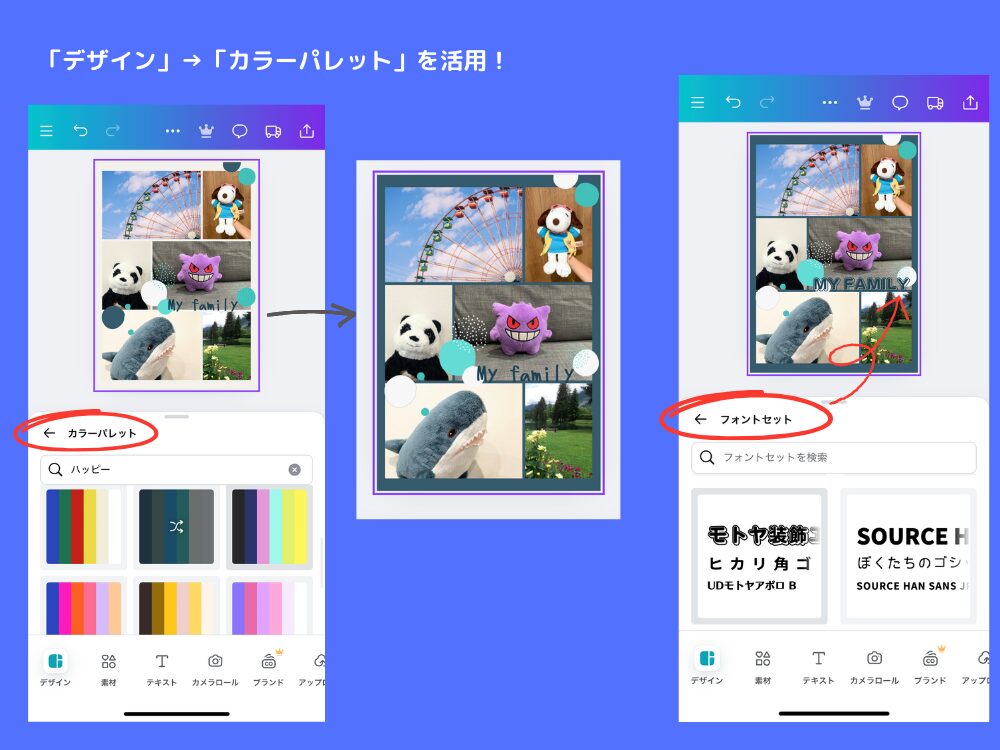Go back from フォントセット panel
The image size is (1000, 750).
pos(700,420)
